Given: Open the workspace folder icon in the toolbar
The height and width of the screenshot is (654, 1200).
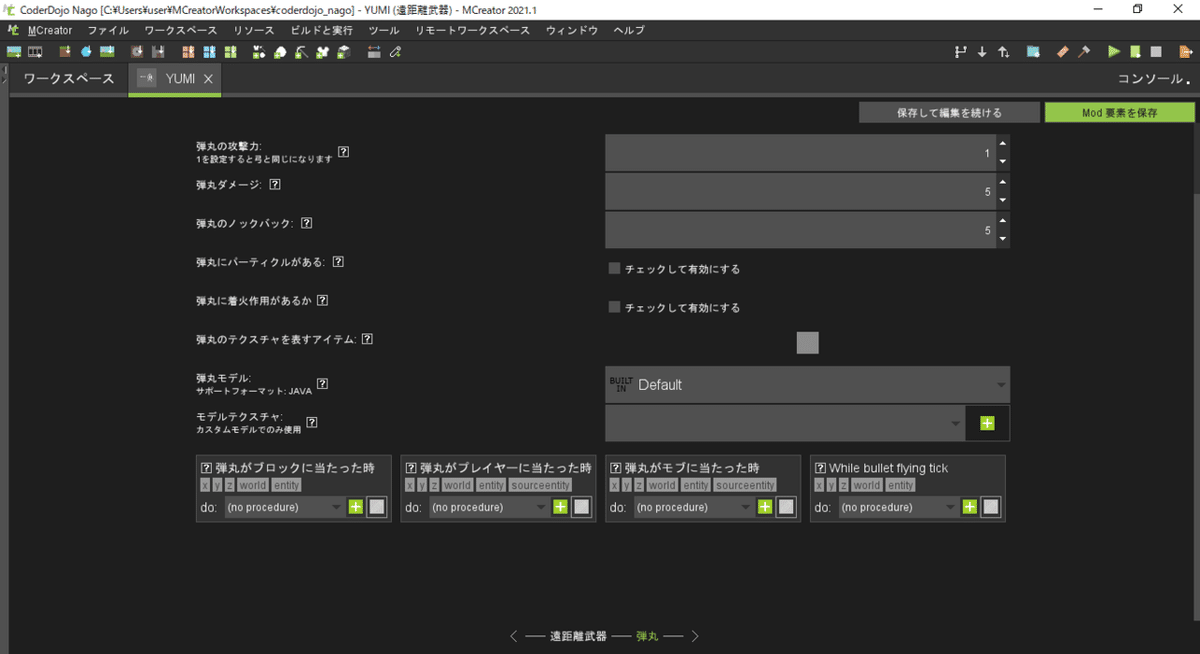Looking at the screenshot, I should point(1032,51).
